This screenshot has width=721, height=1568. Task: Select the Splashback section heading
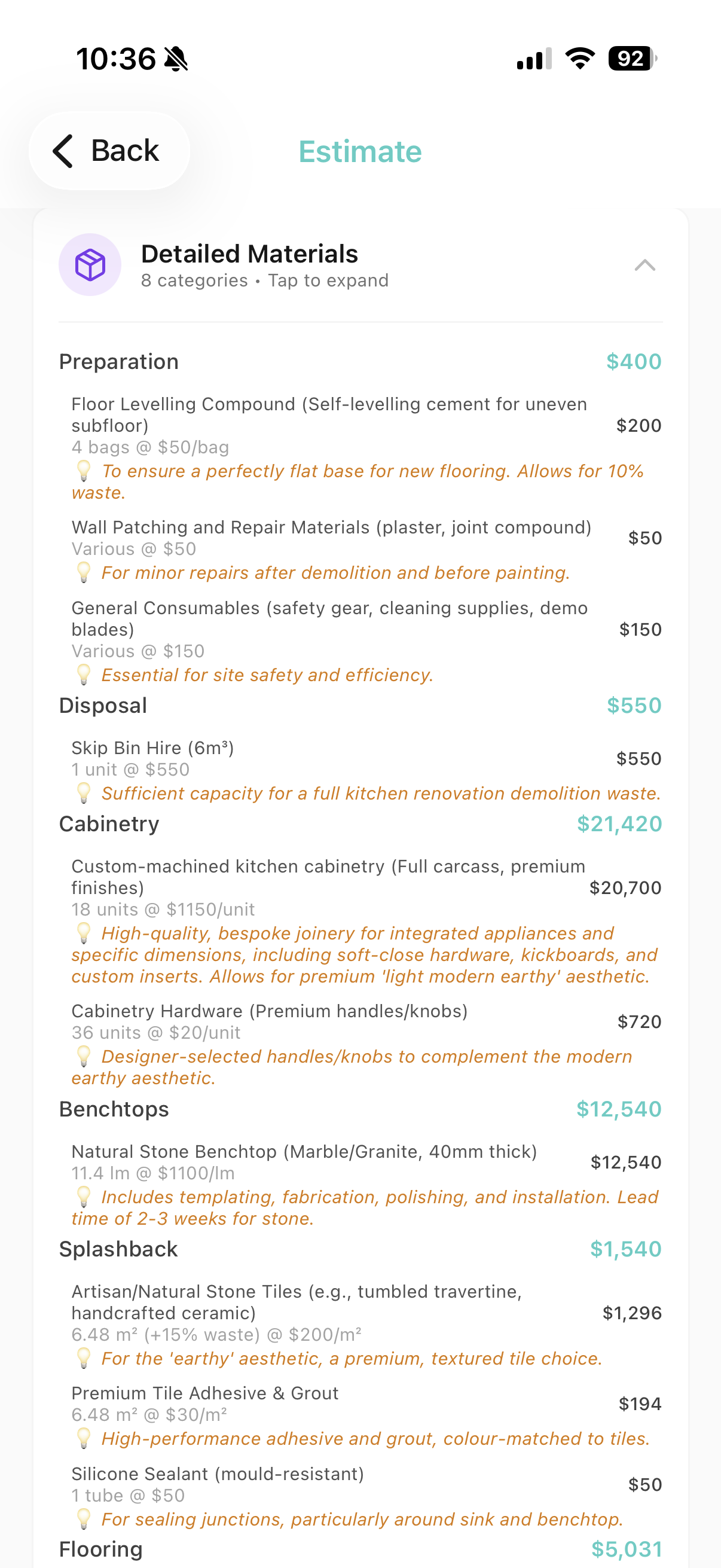coord(118,1249)
